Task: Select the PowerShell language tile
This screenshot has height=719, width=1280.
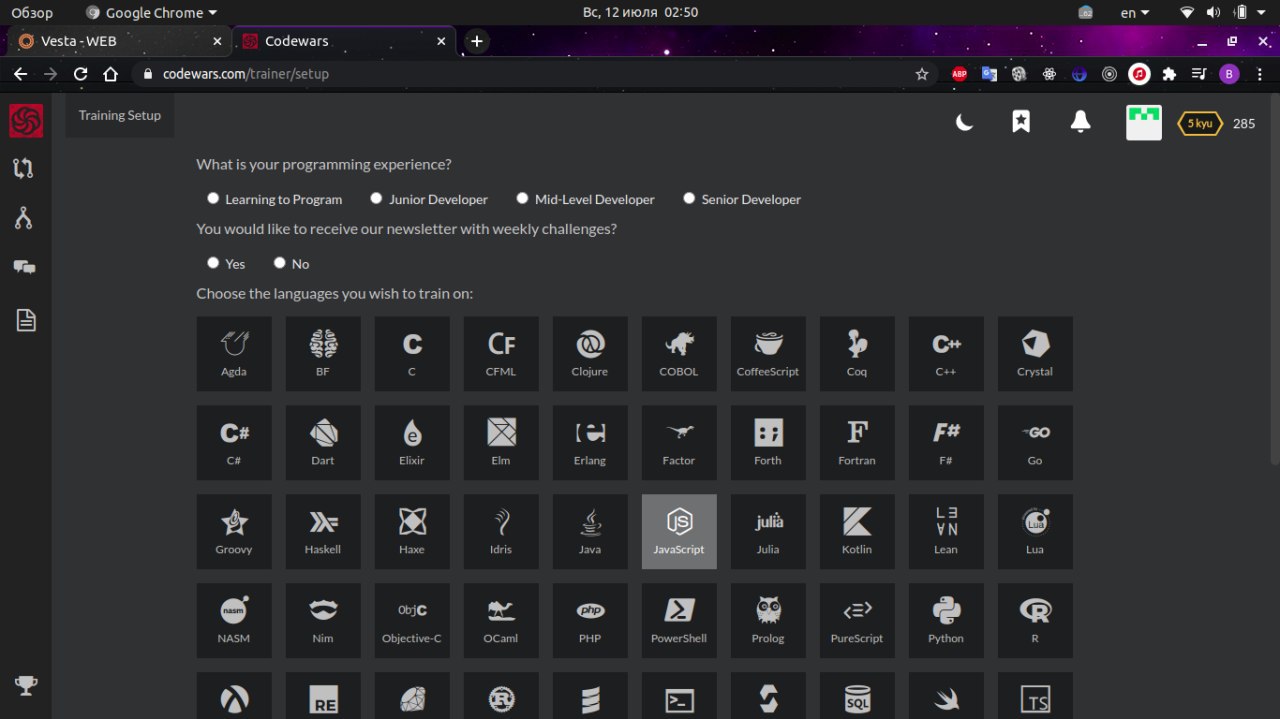Action: point(679,621)
